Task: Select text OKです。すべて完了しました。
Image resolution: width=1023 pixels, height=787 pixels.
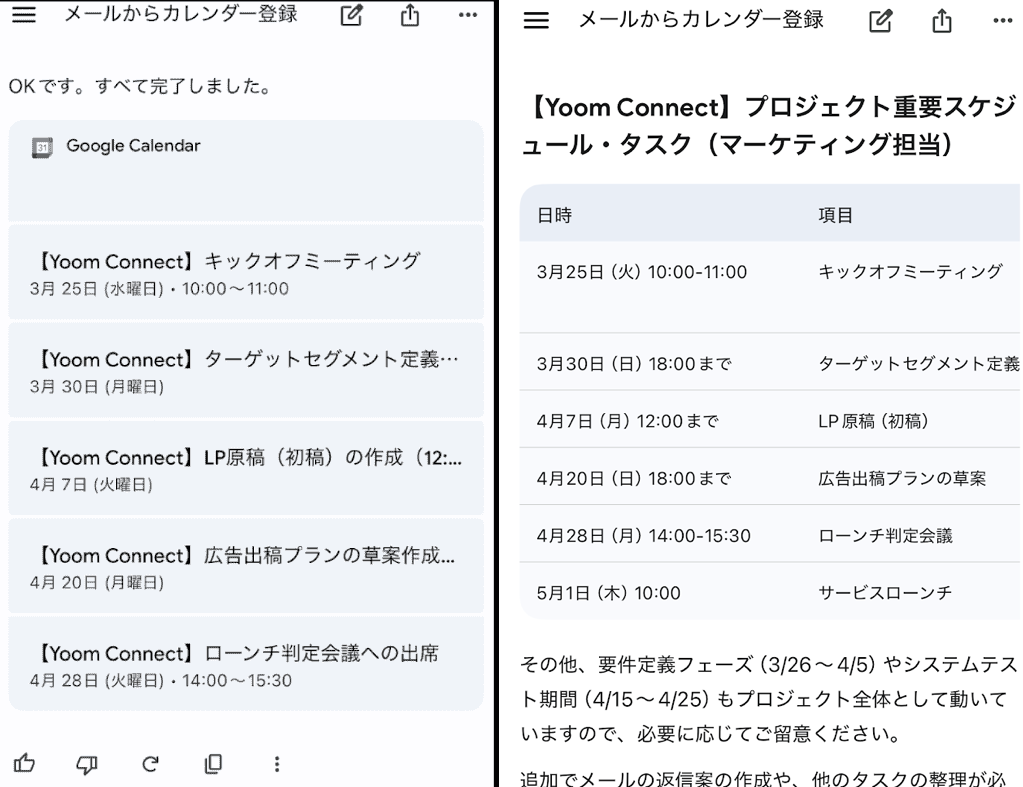Action: [x=140, y=86]
